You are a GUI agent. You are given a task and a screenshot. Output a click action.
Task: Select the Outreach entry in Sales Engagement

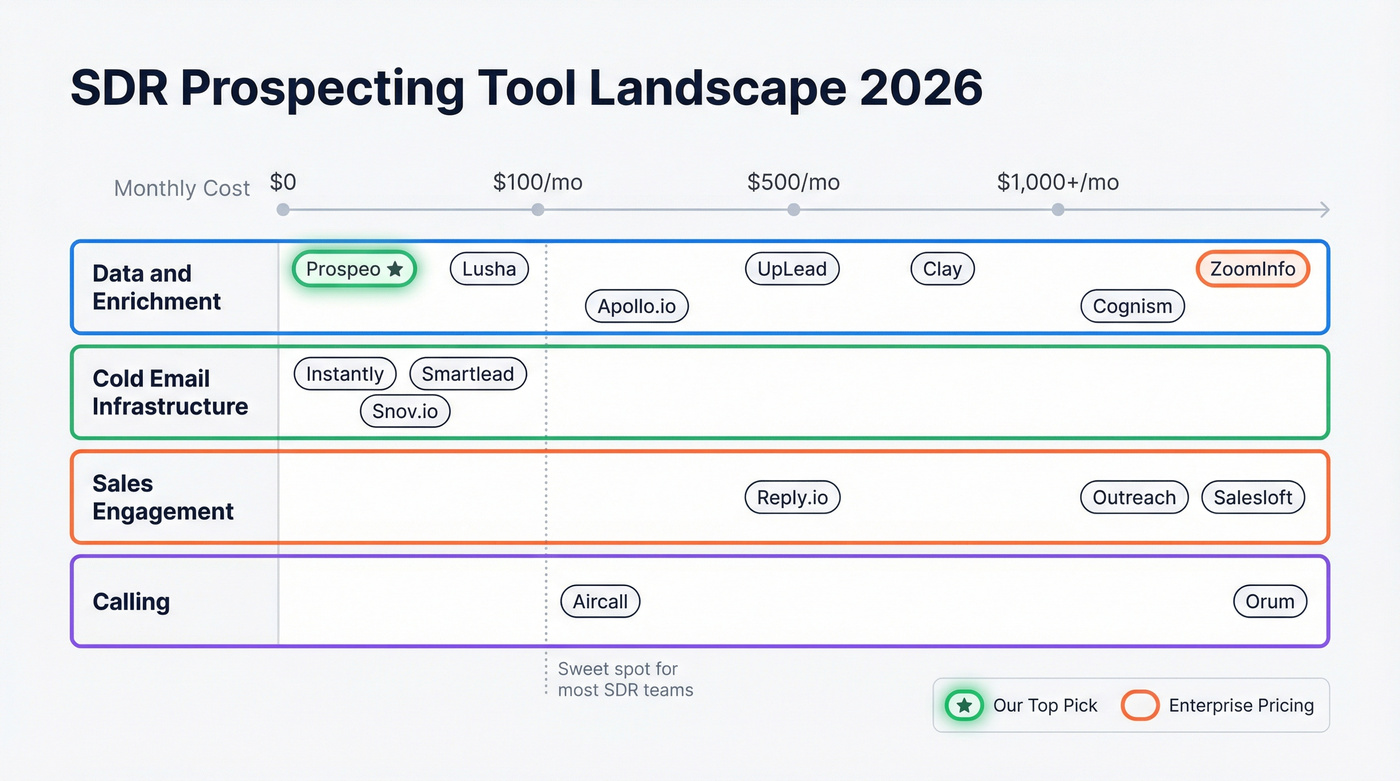click(x=1133, y=497)
